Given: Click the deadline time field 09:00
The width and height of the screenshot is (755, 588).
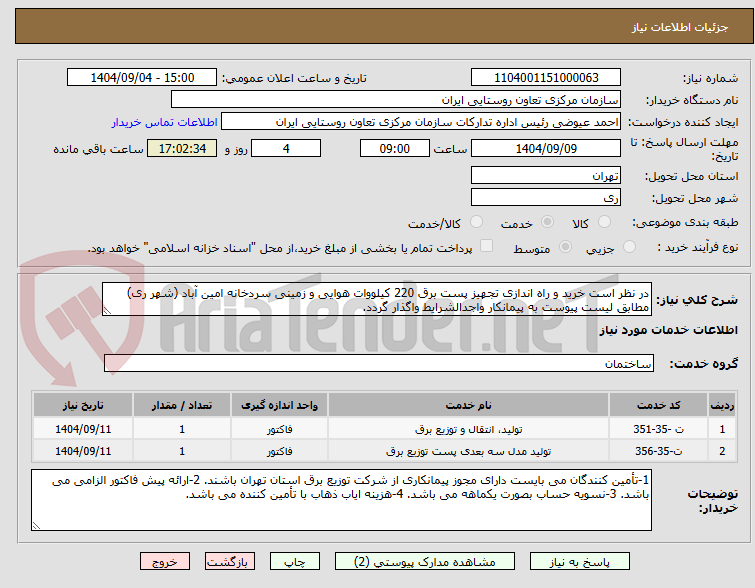Looking at the screenshot, I should pyautogui.click(x=395, y=148).
